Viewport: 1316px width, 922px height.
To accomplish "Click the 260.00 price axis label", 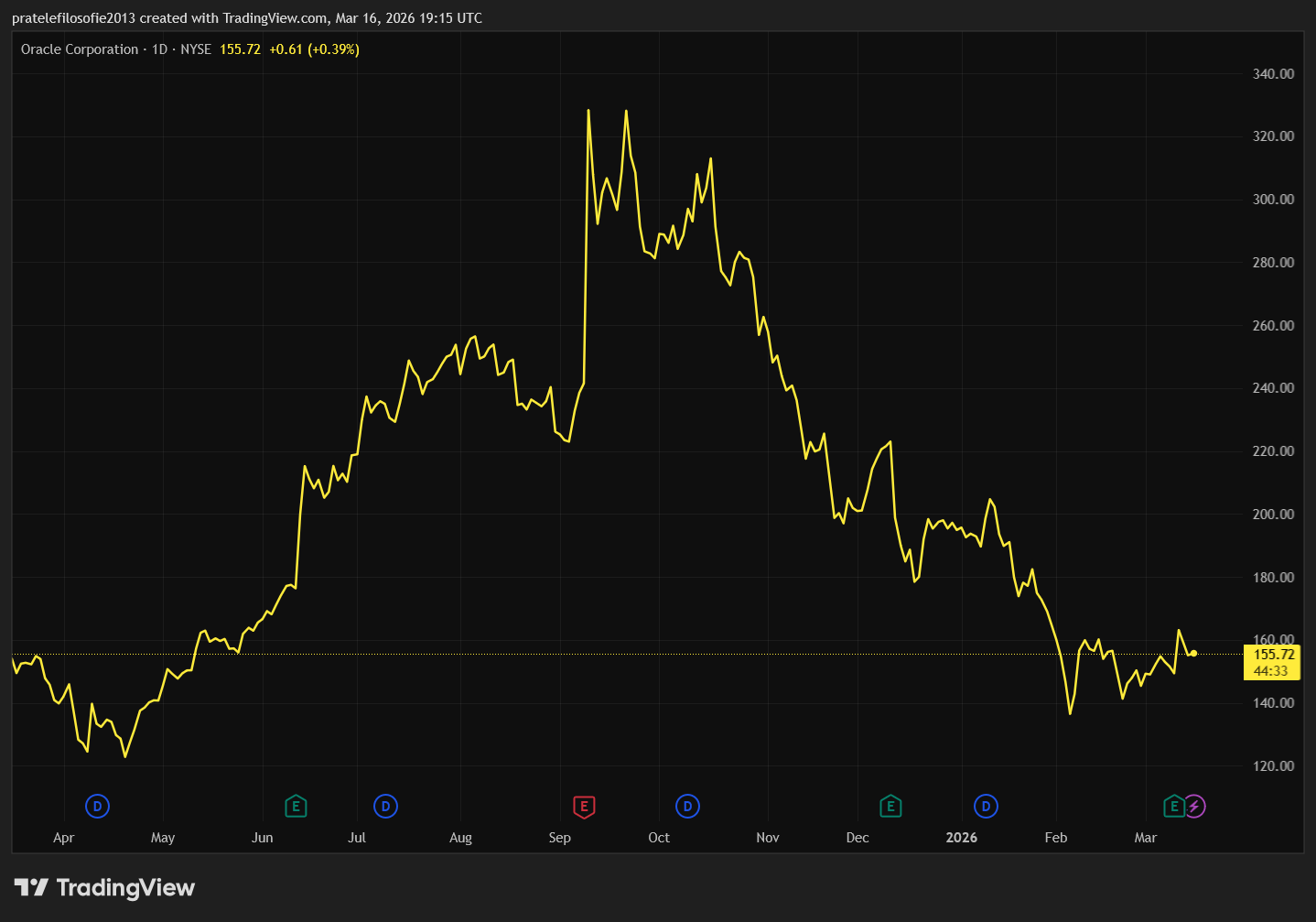I will 1274,326.
